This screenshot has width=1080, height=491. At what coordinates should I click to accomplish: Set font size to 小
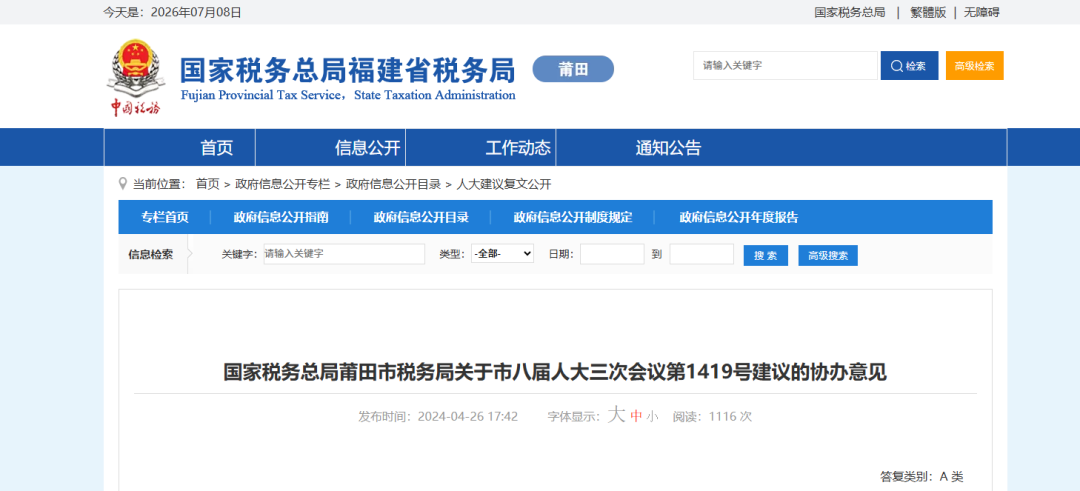[652, 417]
